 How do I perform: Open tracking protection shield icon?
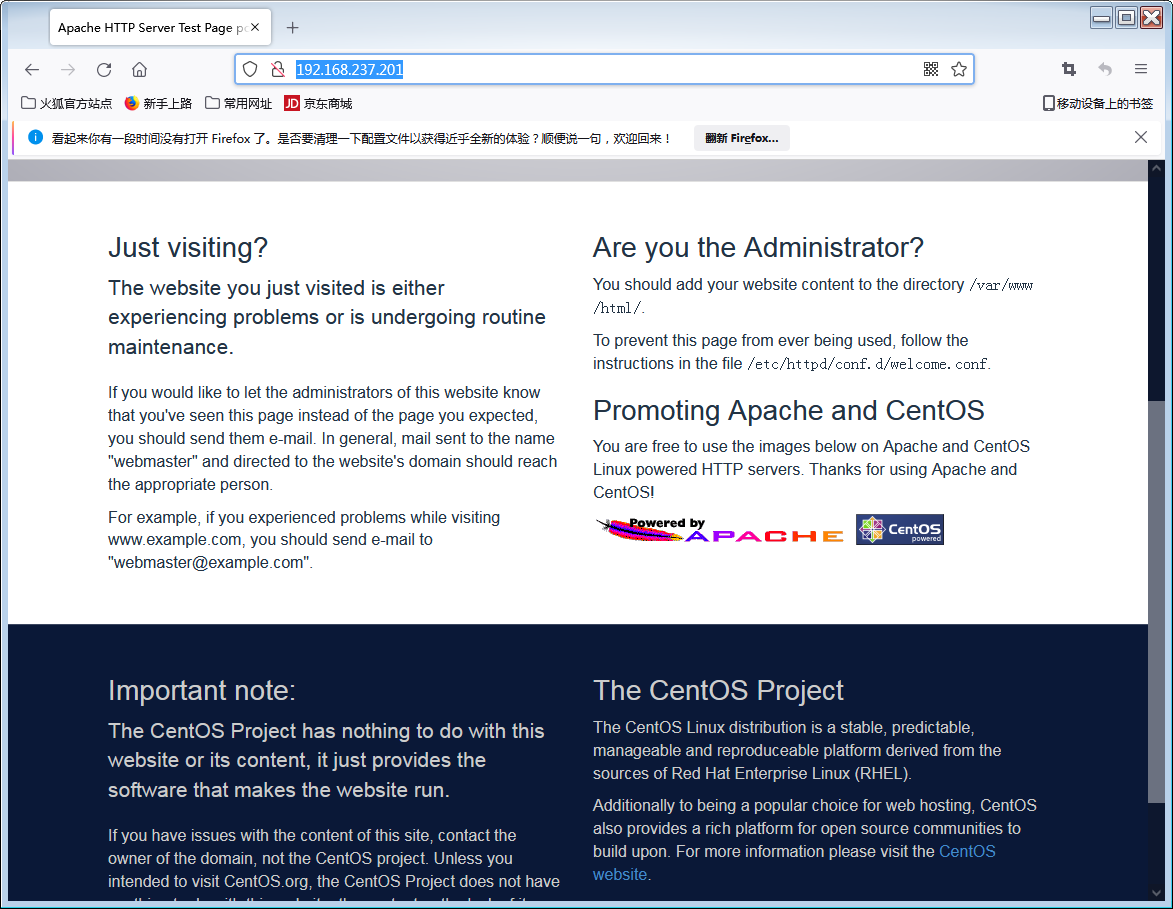click(250, 70)
